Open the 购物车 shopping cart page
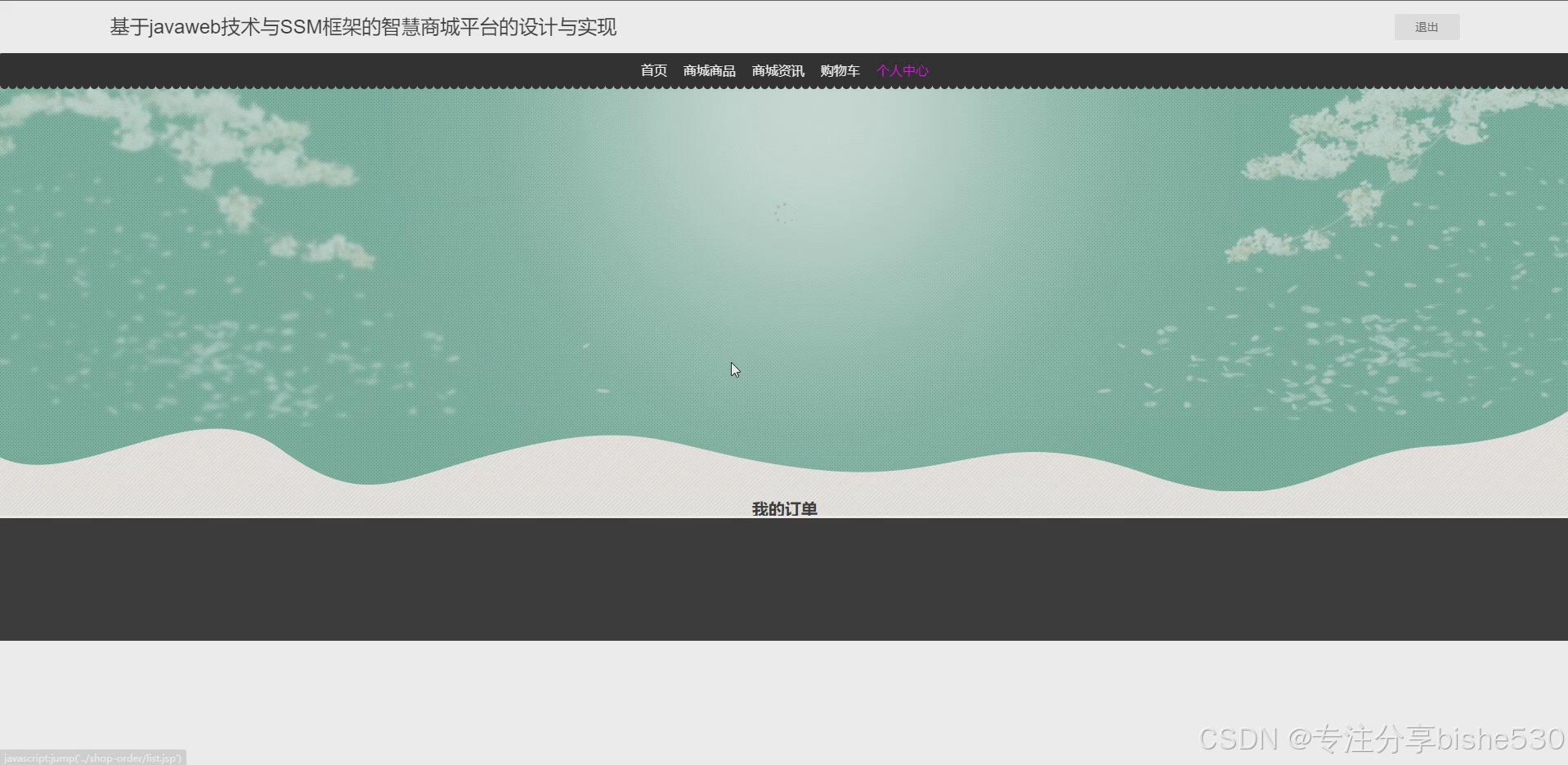 coord(840,71)
